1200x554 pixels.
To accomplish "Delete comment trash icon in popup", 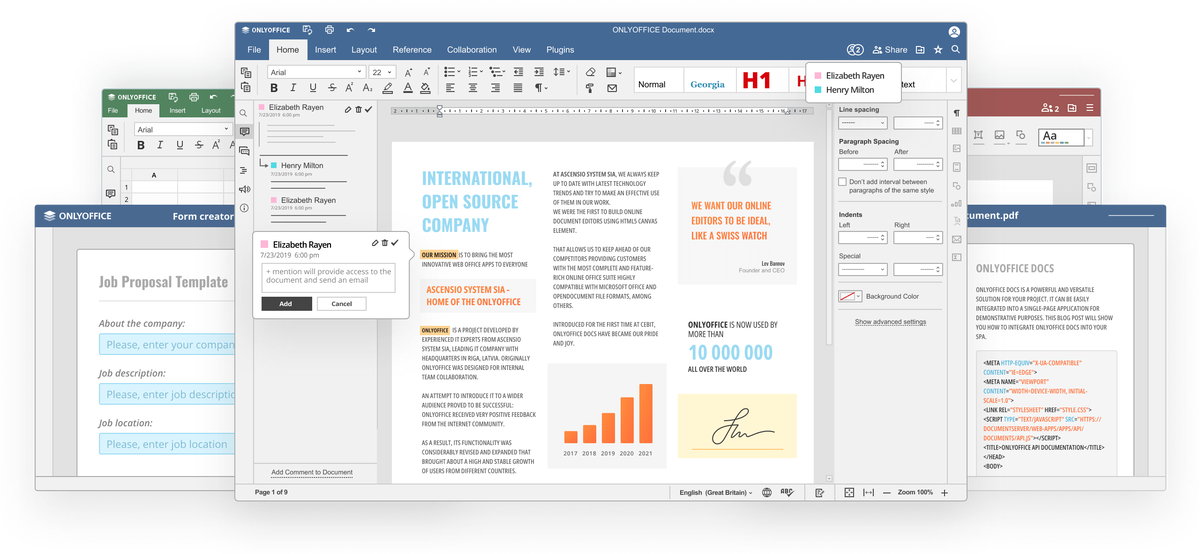I will coord(385,243).
